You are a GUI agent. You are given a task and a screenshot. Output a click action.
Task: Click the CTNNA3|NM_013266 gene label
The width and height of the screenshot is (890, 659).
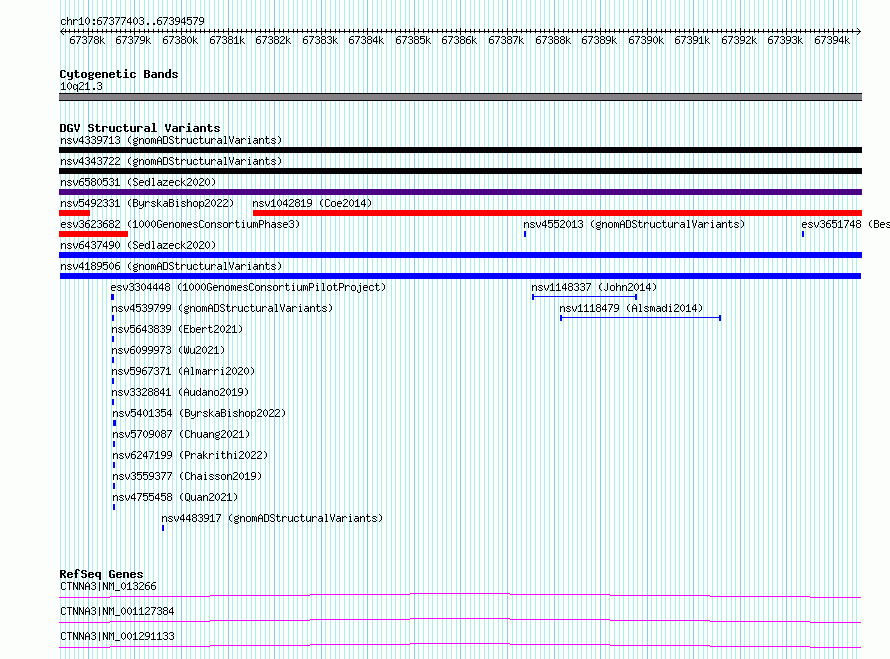coord(108,586)
